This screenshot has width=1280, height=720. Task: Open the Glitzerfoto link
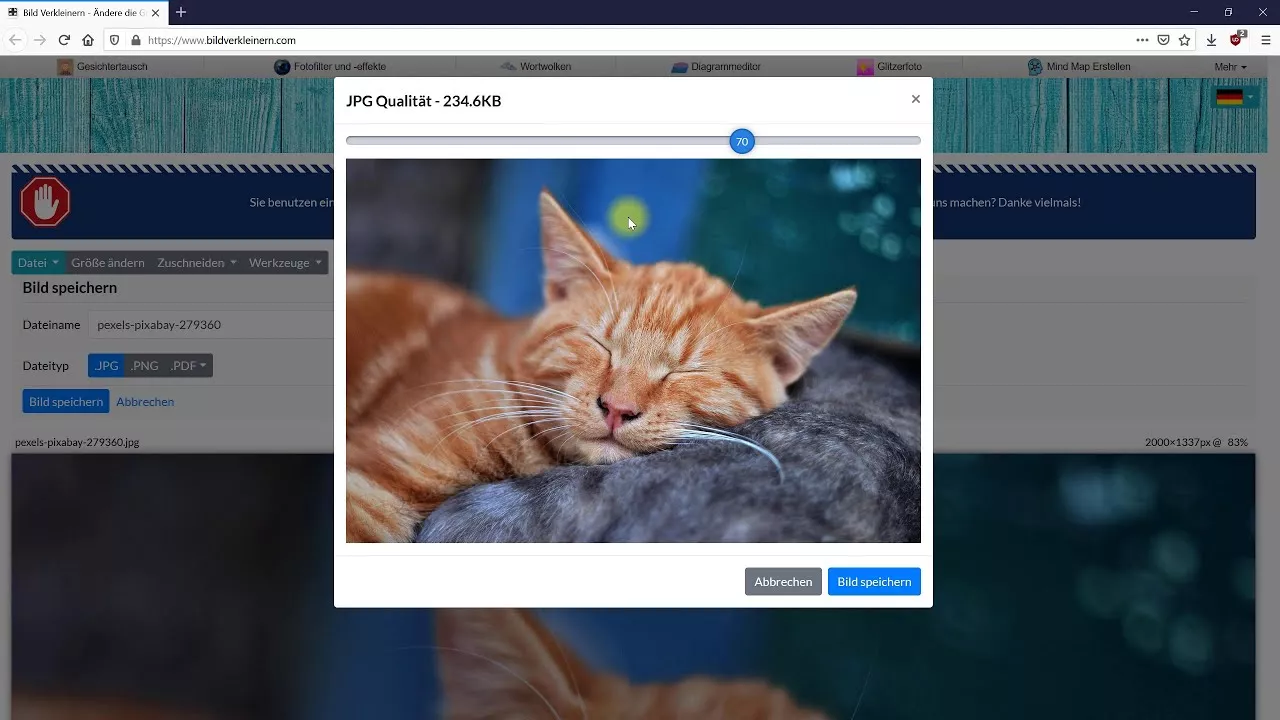pyautogui.click(x=900, y=67)
